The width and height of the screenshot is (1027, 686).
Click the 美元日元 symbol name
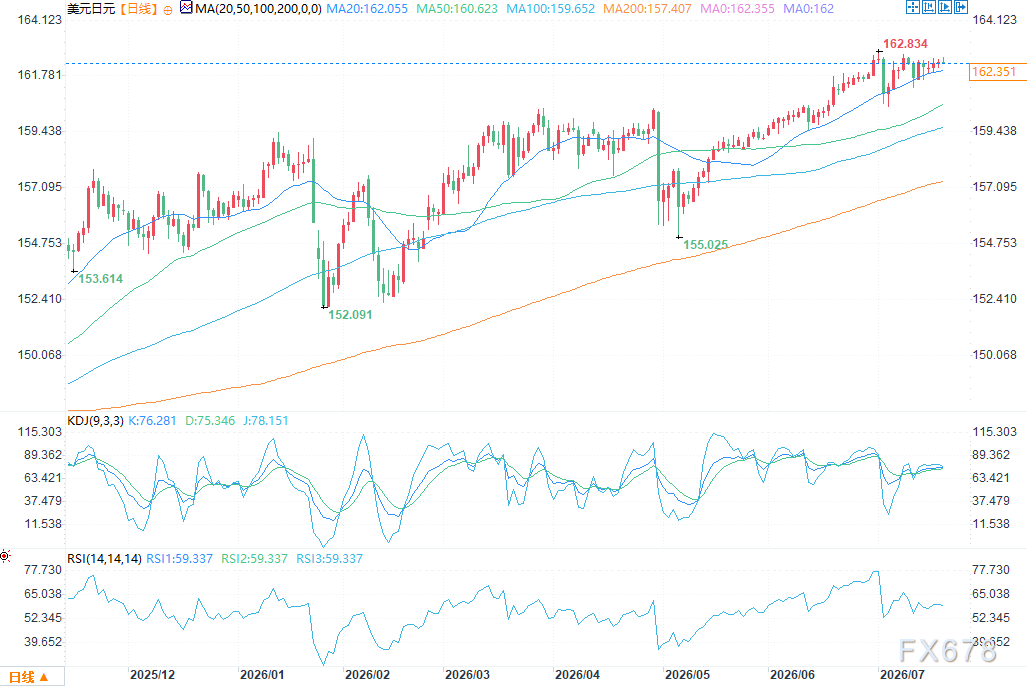click(91, 9)
